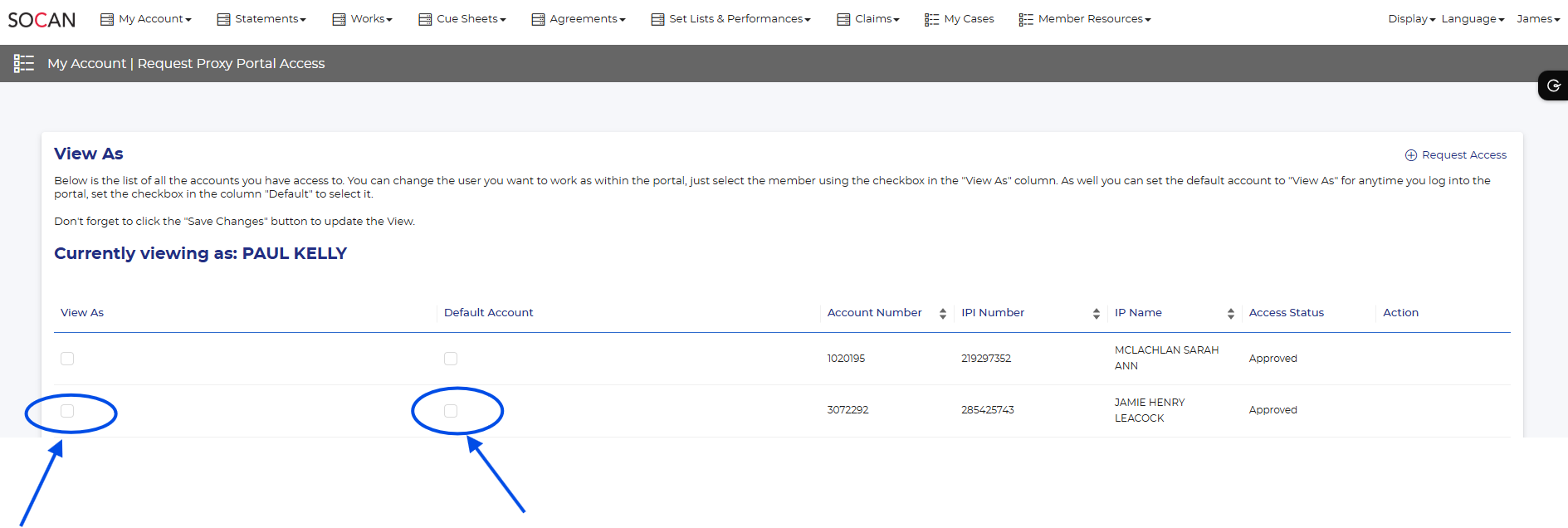Open the James user dropdown
Image resolution: width=1568 pixels, height=528 pixels.
pos(1537,19)
